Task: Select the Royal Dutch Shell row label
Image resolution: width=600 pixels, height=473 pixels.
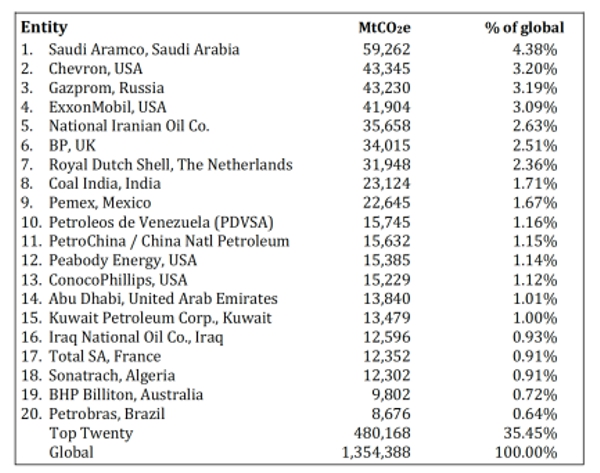Action: coord(171,164)
